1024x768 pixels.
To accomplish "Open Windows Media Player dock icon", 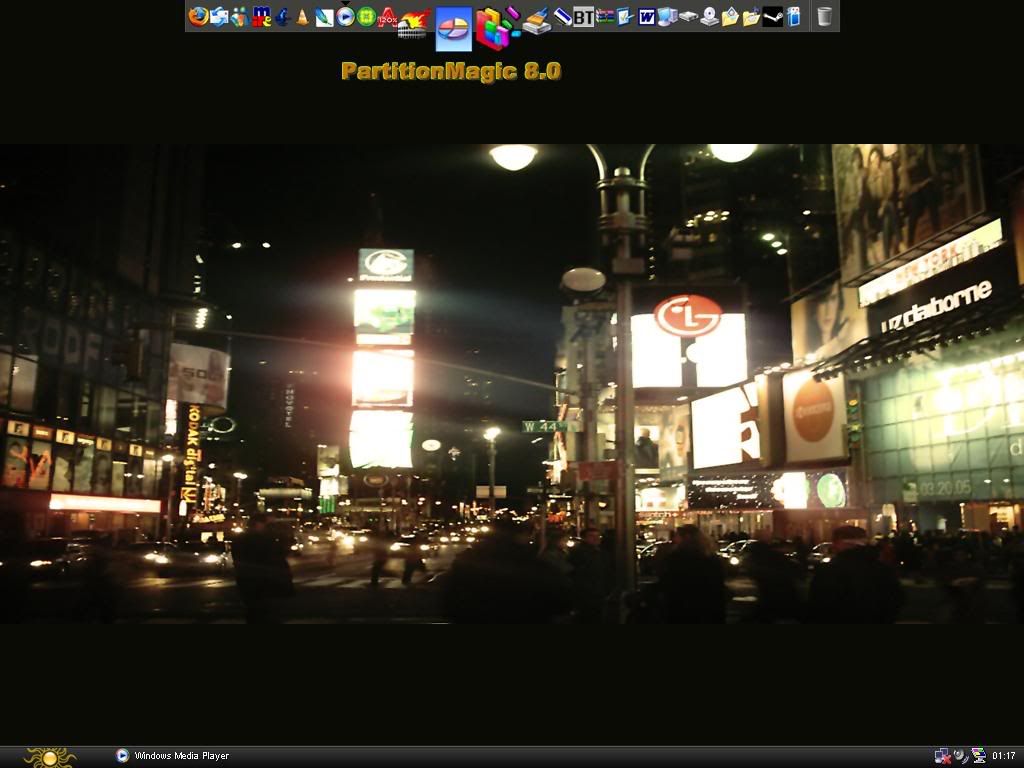I will (x=345, y=16).
